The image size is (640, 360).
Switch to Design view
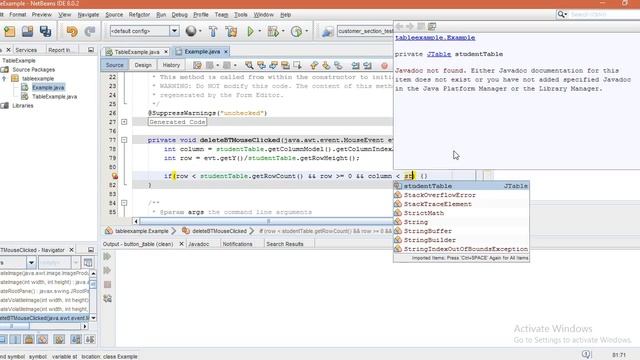143,65
